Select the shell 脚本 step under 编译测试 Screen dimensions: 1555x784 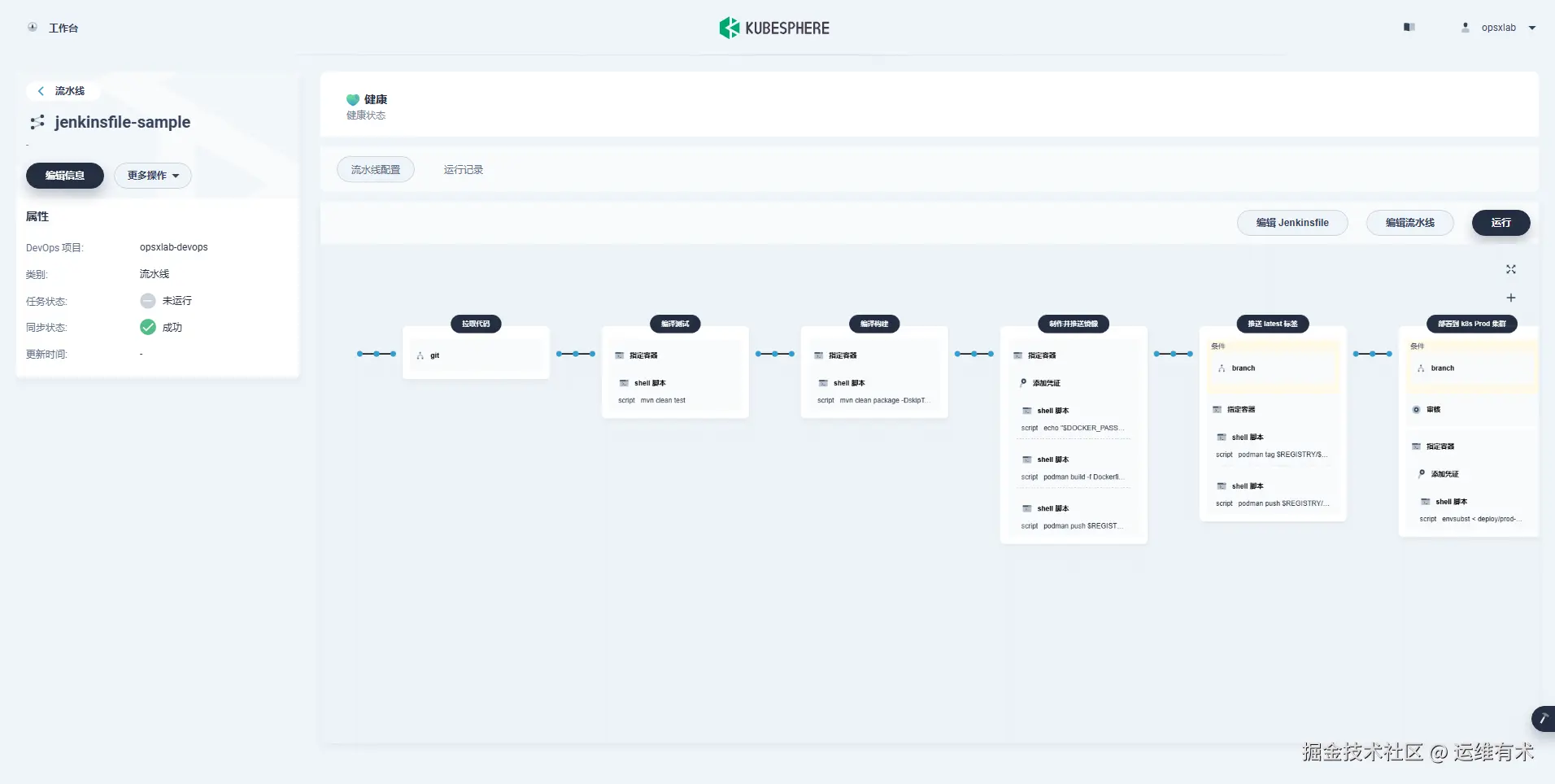coord(648,383)
